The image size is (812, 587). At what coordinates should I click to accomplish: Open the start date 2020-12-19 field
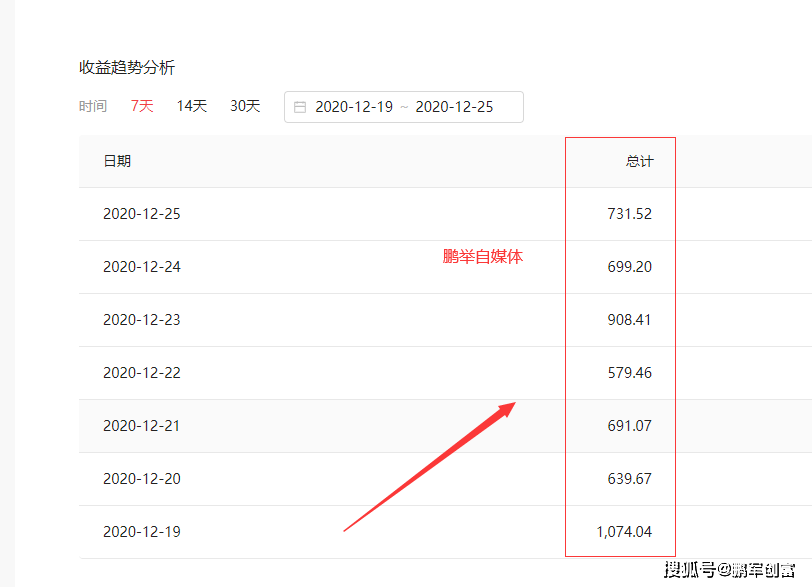pos(354,107)
